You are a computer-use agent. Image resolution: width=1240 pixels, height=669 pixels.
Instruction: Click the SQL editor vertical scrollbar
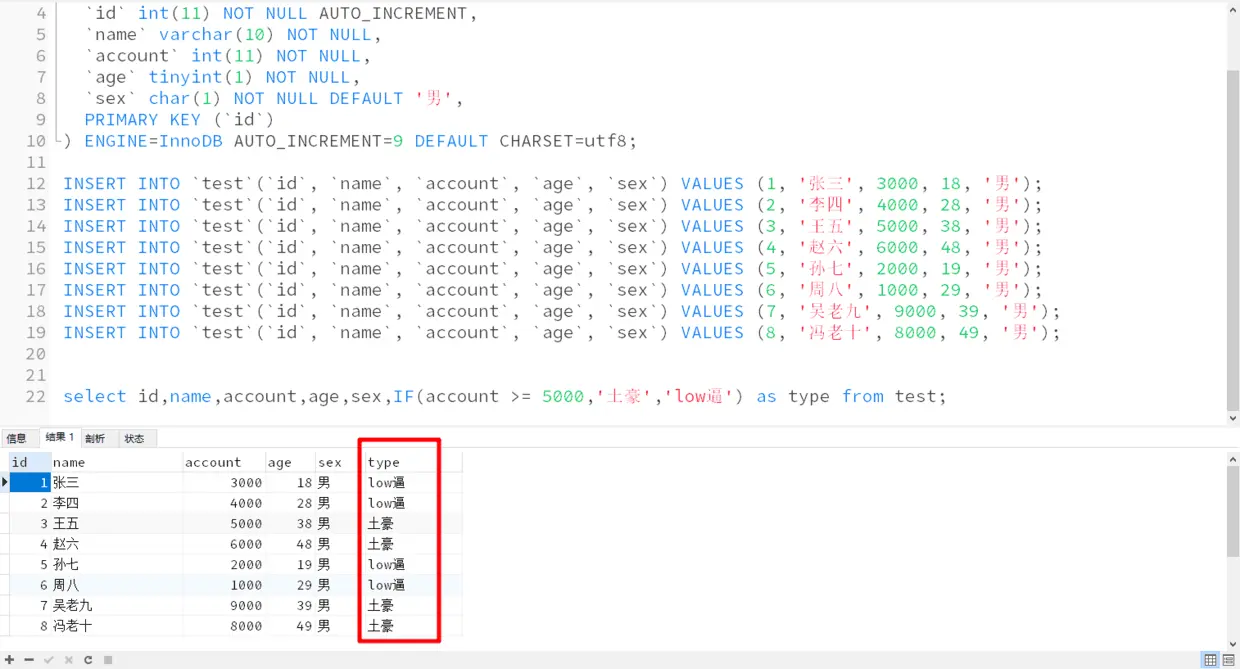point(1233,240)
